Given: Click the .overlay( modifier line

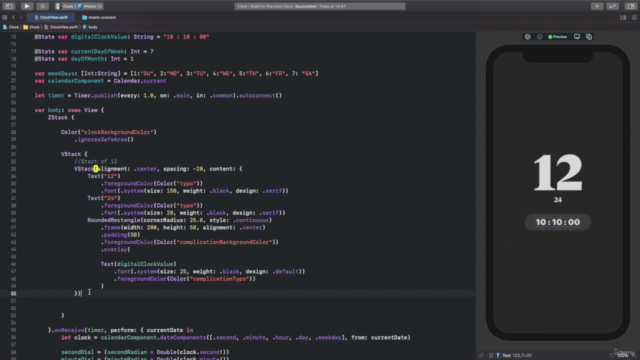Looking at the screenshot, I should (115, 249).
